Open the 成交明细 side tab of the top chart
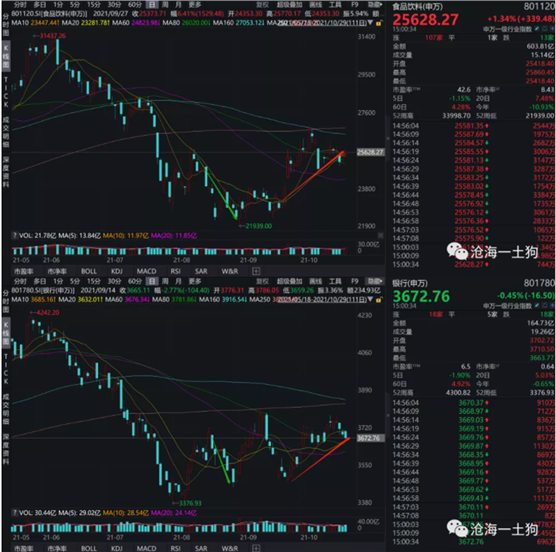 click(6, 131)
